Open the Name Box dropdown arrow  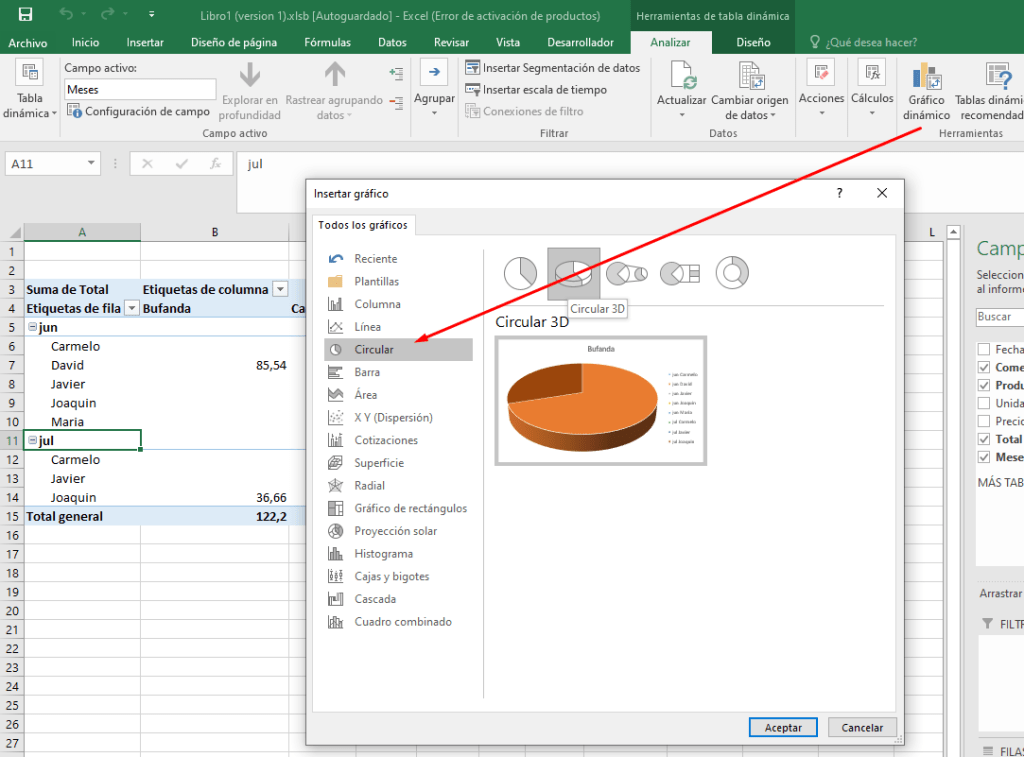point(92,163)
